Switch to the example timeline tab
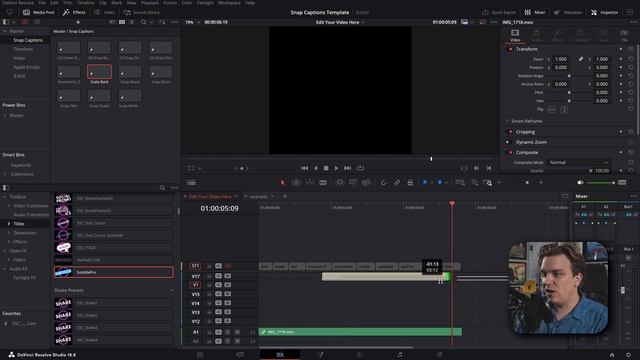This screenshot has height=360, width=640. point(258,197)
